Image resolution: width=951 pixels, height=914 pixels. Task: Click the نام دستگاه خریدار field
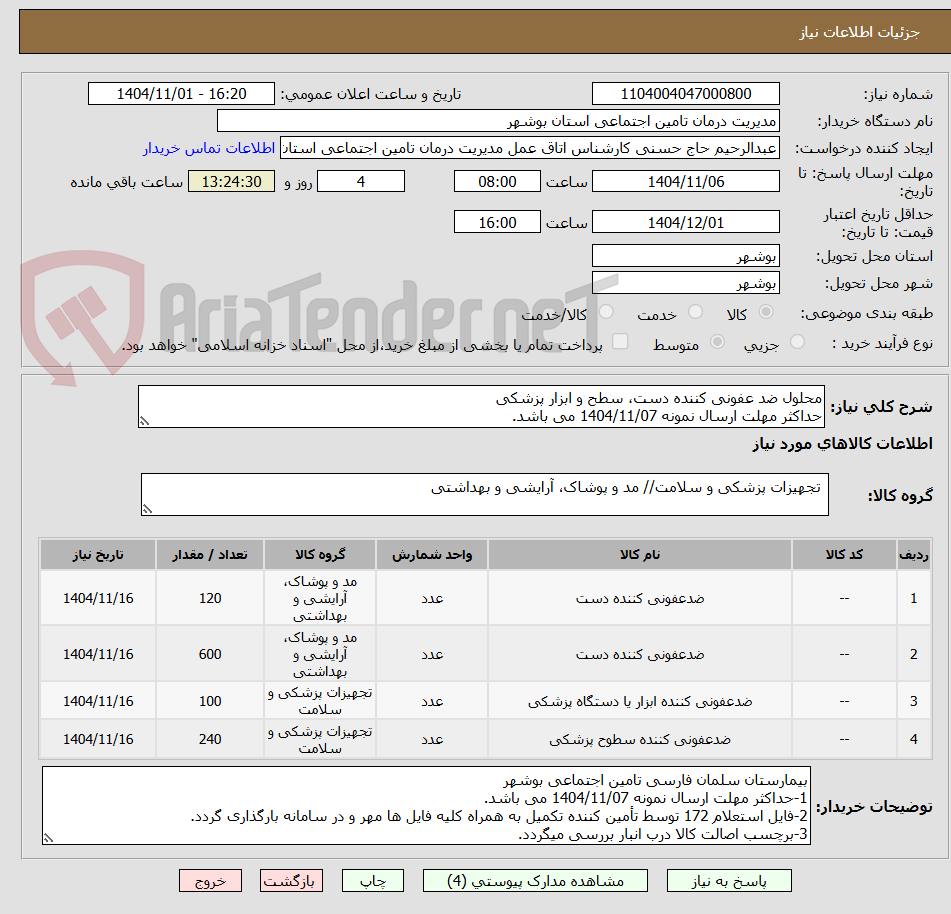click(x=498, y=121)
